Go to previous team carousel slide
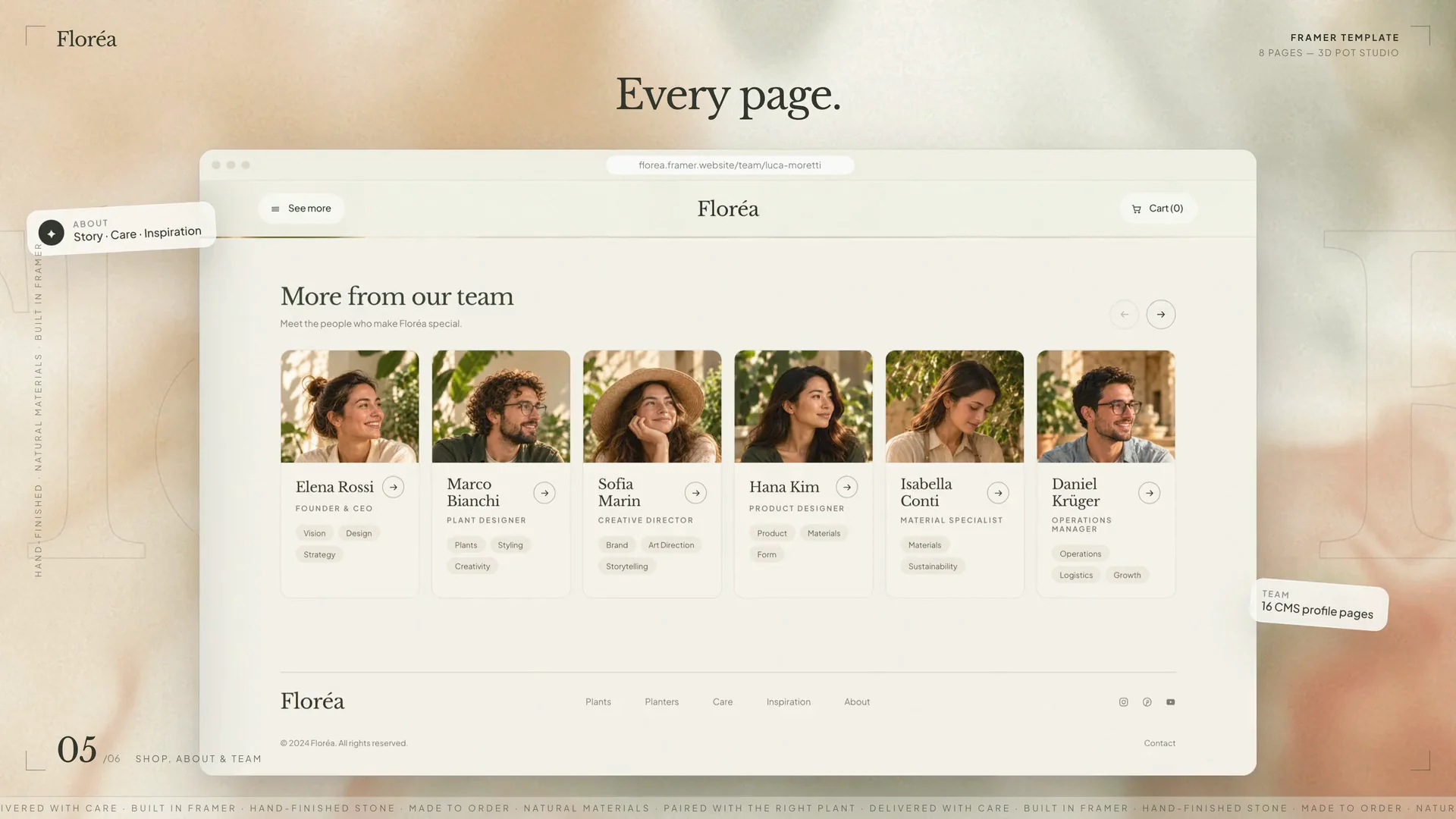This screenshot has height=819, width=1456. point(1125,315)
